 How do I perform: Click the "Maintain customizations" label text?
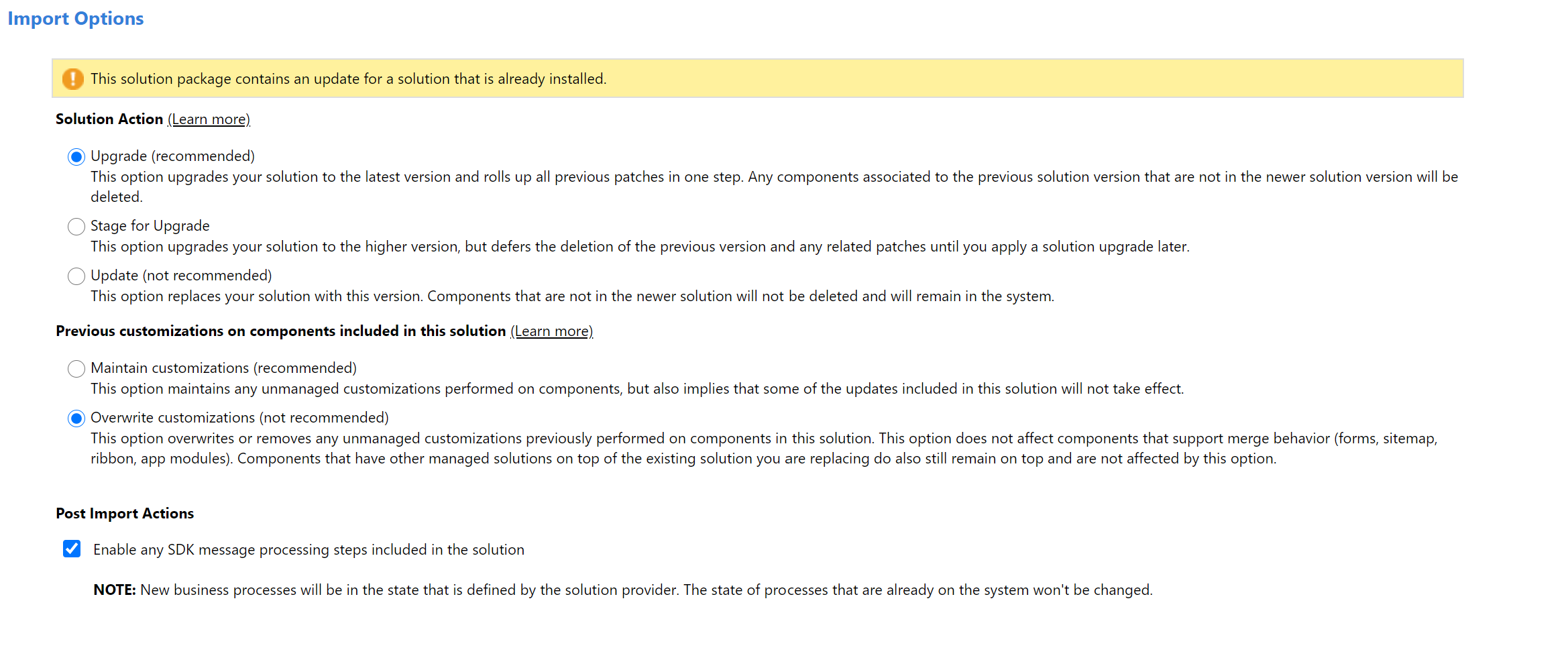[x=223, y=368]
